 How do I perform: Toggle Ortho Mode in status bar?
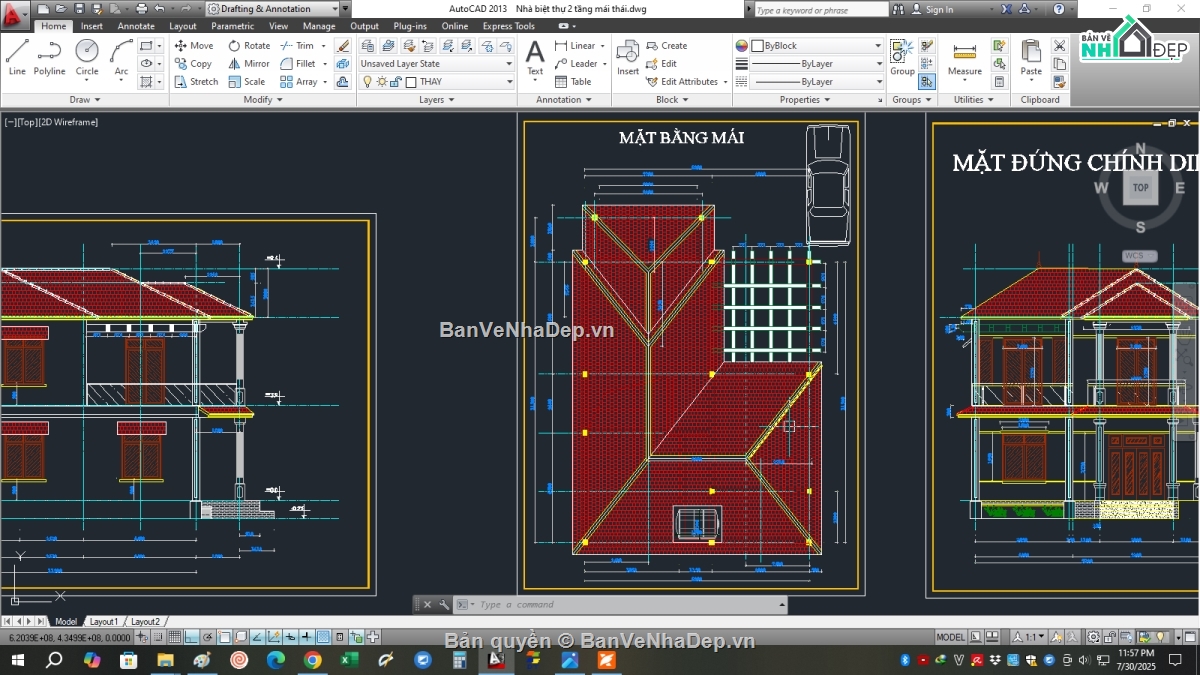pos(192,637)
